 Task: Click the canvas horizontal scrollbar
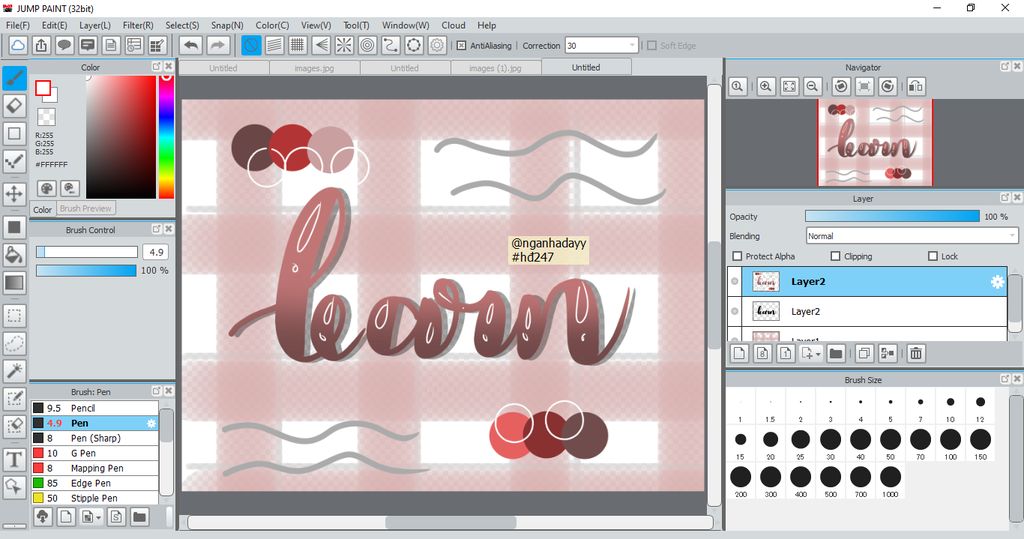(x=451, y=523)
